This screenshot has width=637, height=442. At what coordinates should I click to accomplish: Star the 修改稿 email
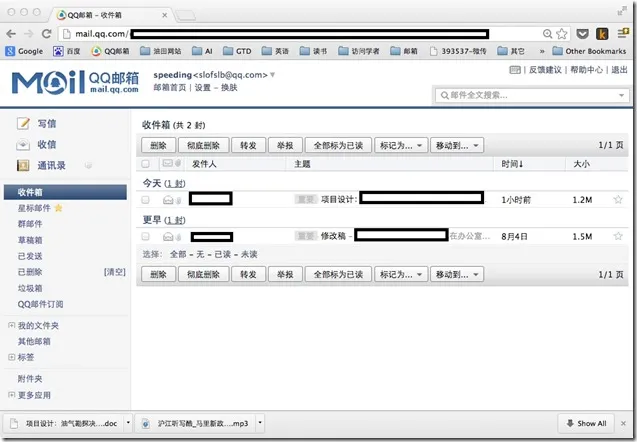pyautogui.click(x=618, y=236)
